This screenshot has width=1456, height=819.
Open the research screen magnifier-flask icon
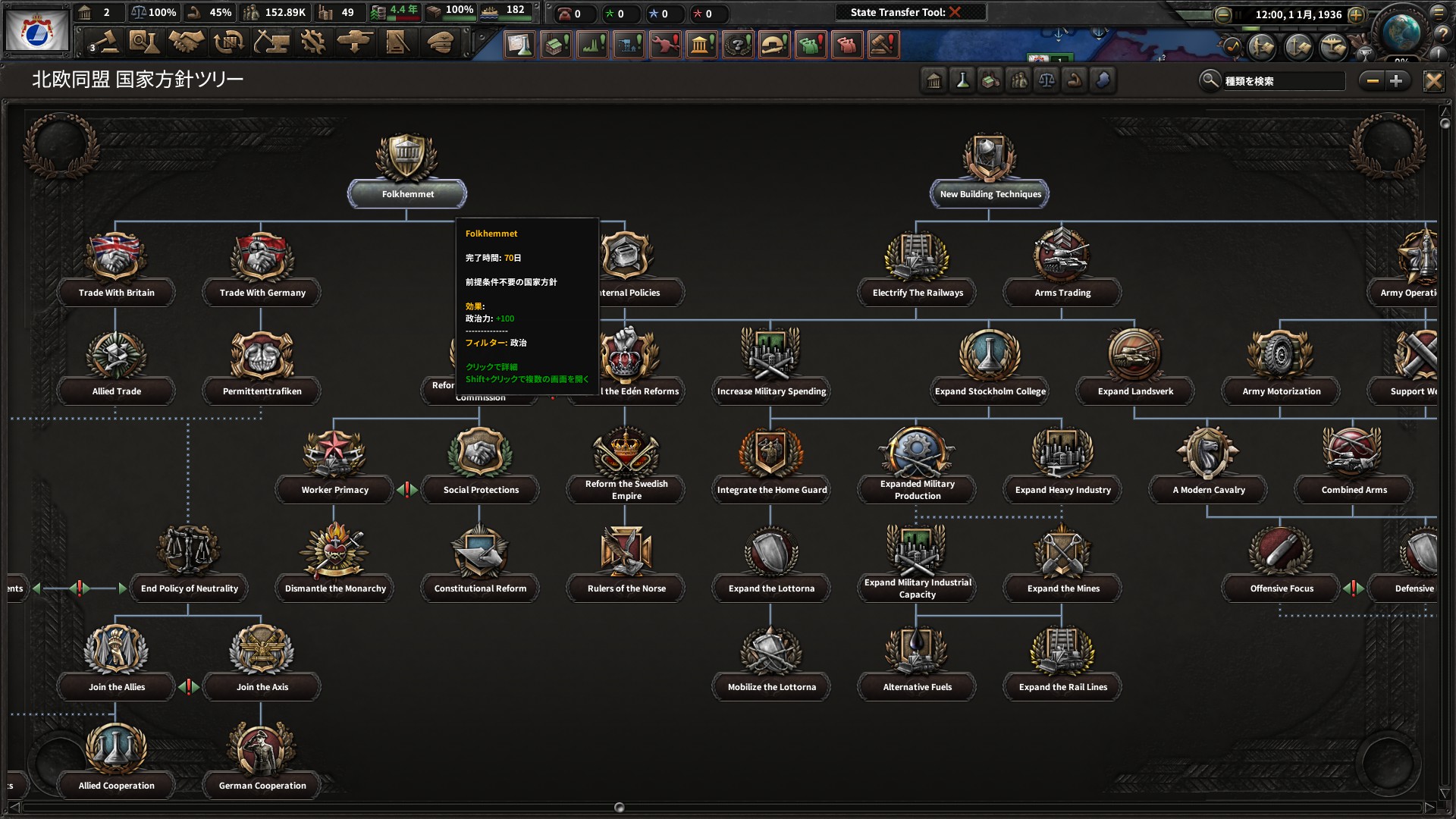click(x=144, y=43)
